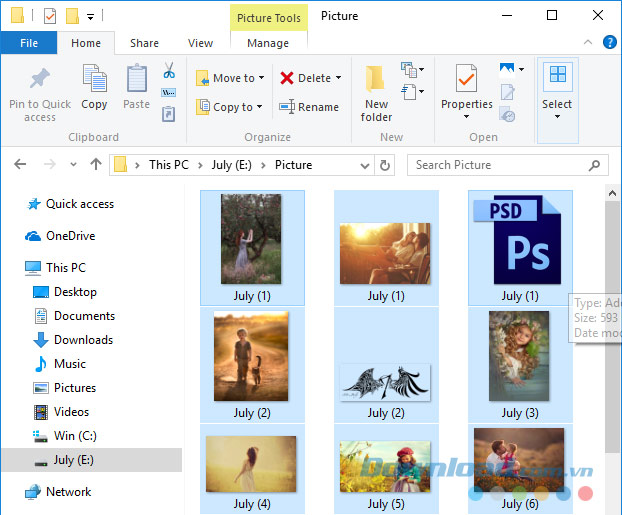Click the Edit document icon
Viewport: 622px width, 515px height.
coord(507,92)
